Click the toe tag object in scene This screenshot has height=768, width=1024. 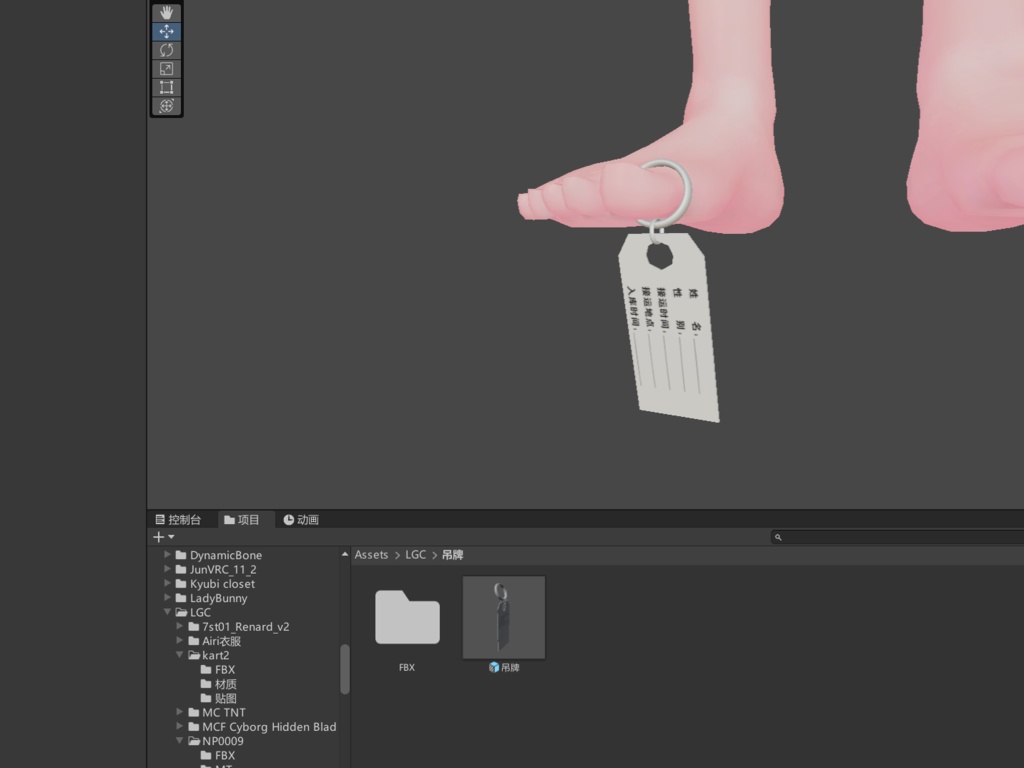coord(671,327)
